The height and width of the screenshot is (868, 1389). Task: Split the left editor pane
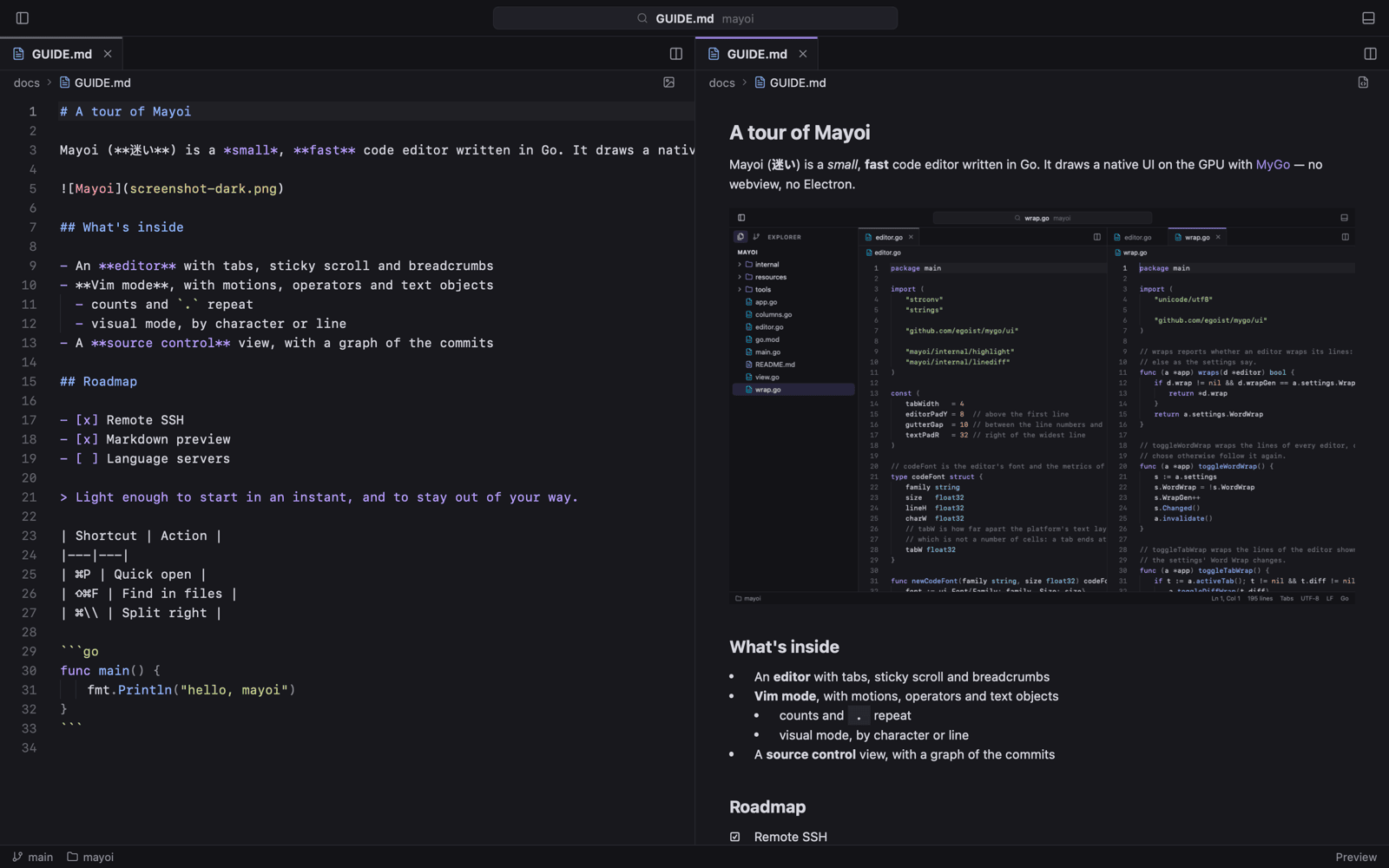point(676,54)
